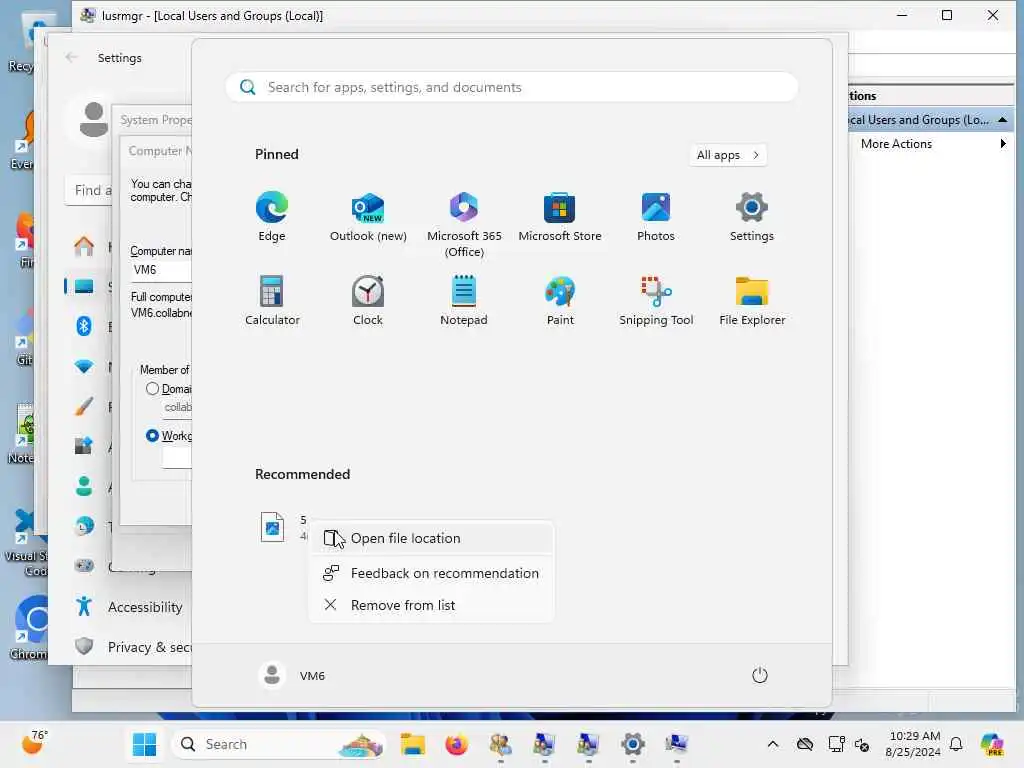Select the Domain radio button

click(152, 389)
